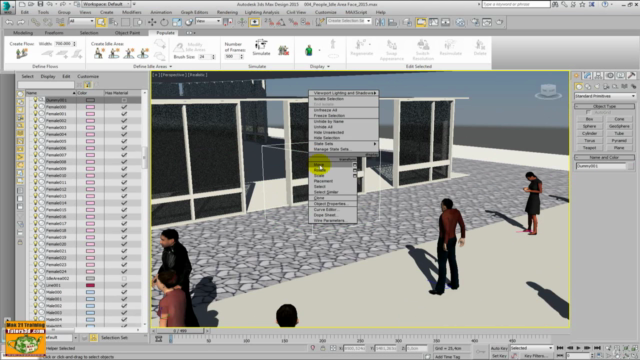This screenshot has width=640, height=360.
Task: Click the Play Animation button
Action: [578, 348]
